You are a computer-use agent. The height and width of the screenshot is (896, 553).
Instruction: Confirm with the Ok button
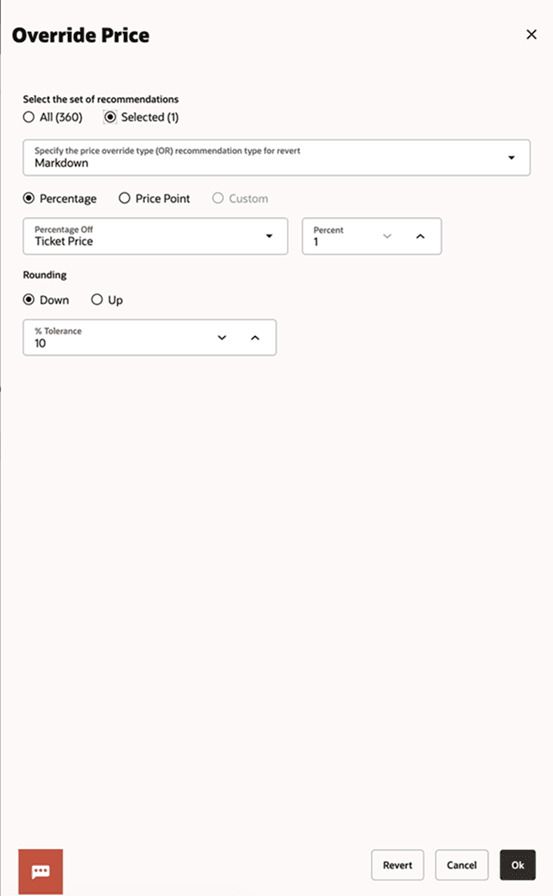(x=518, y=865)
